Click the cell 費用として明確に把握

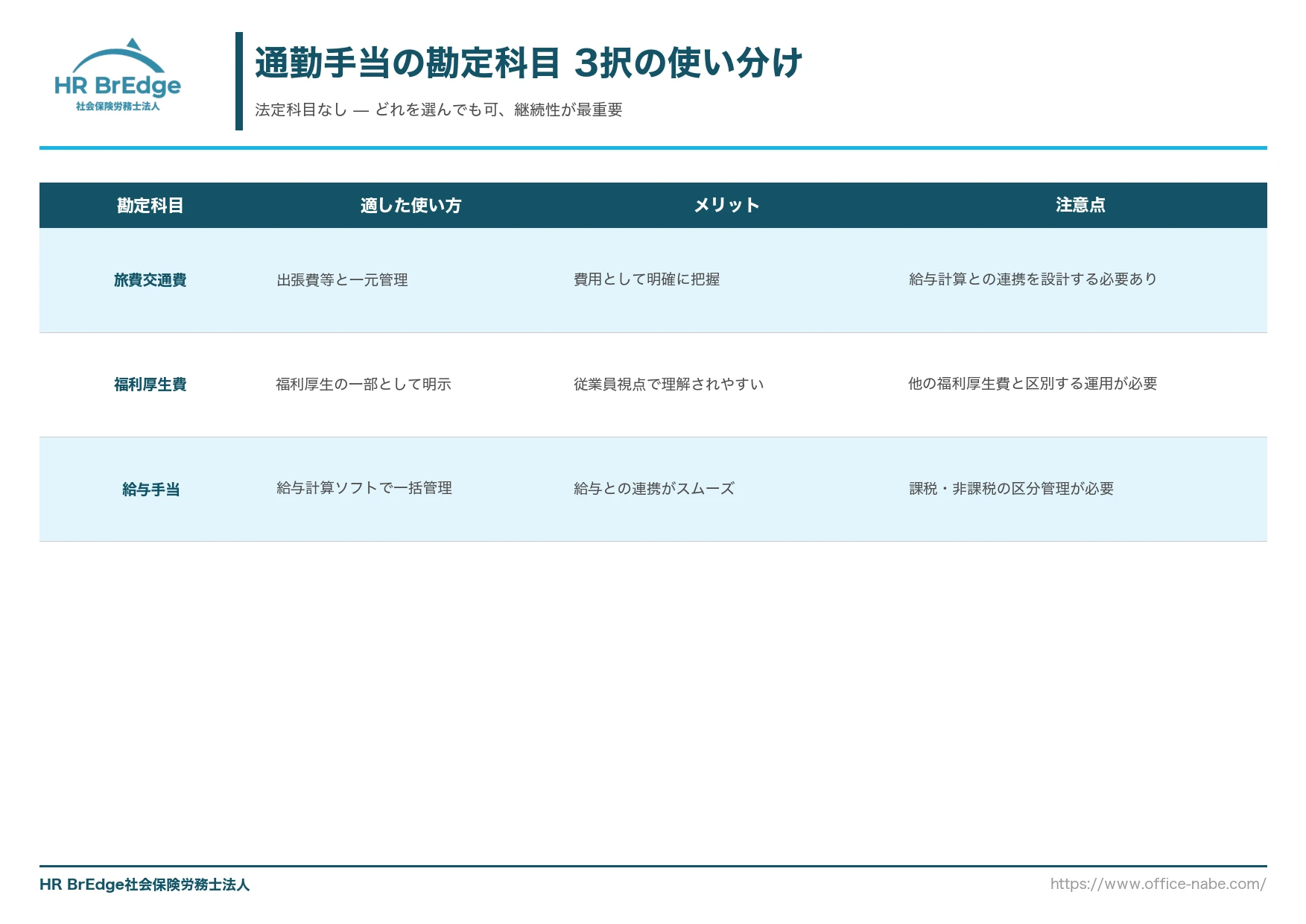(x=647, y=279)
